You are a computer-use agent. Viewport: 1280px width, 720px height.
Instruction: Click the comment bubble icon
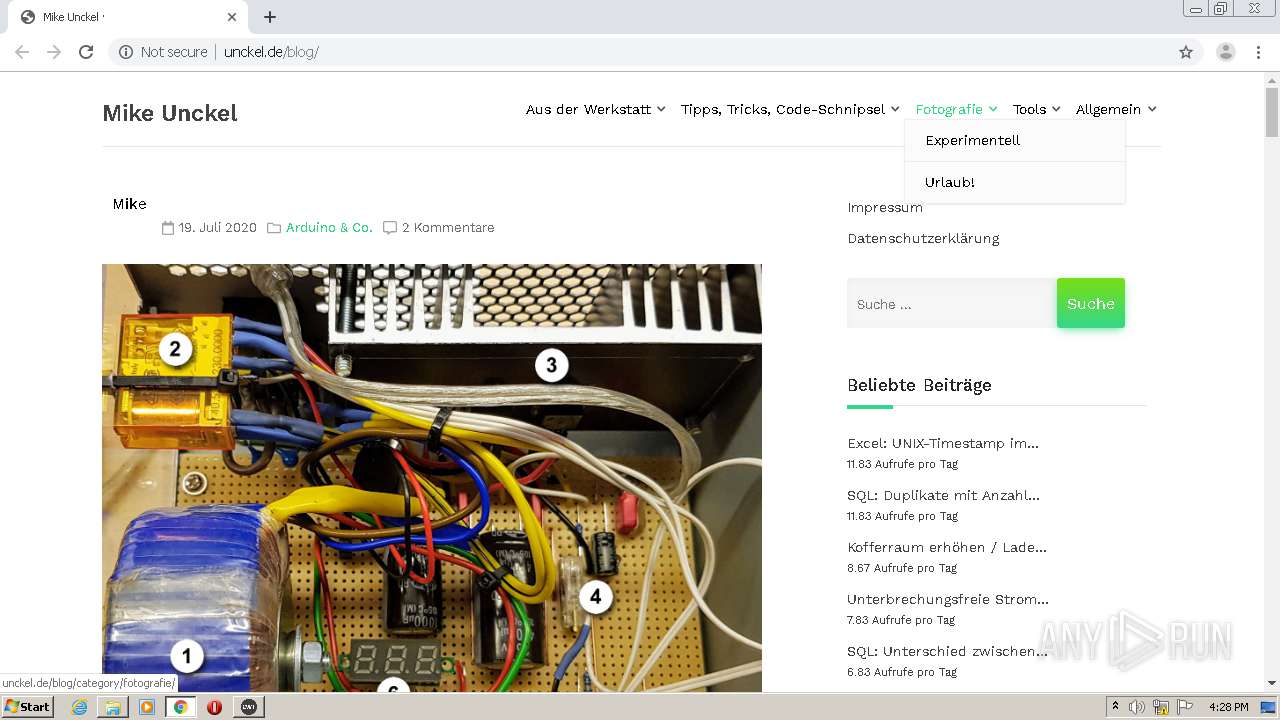pos(390,228)
